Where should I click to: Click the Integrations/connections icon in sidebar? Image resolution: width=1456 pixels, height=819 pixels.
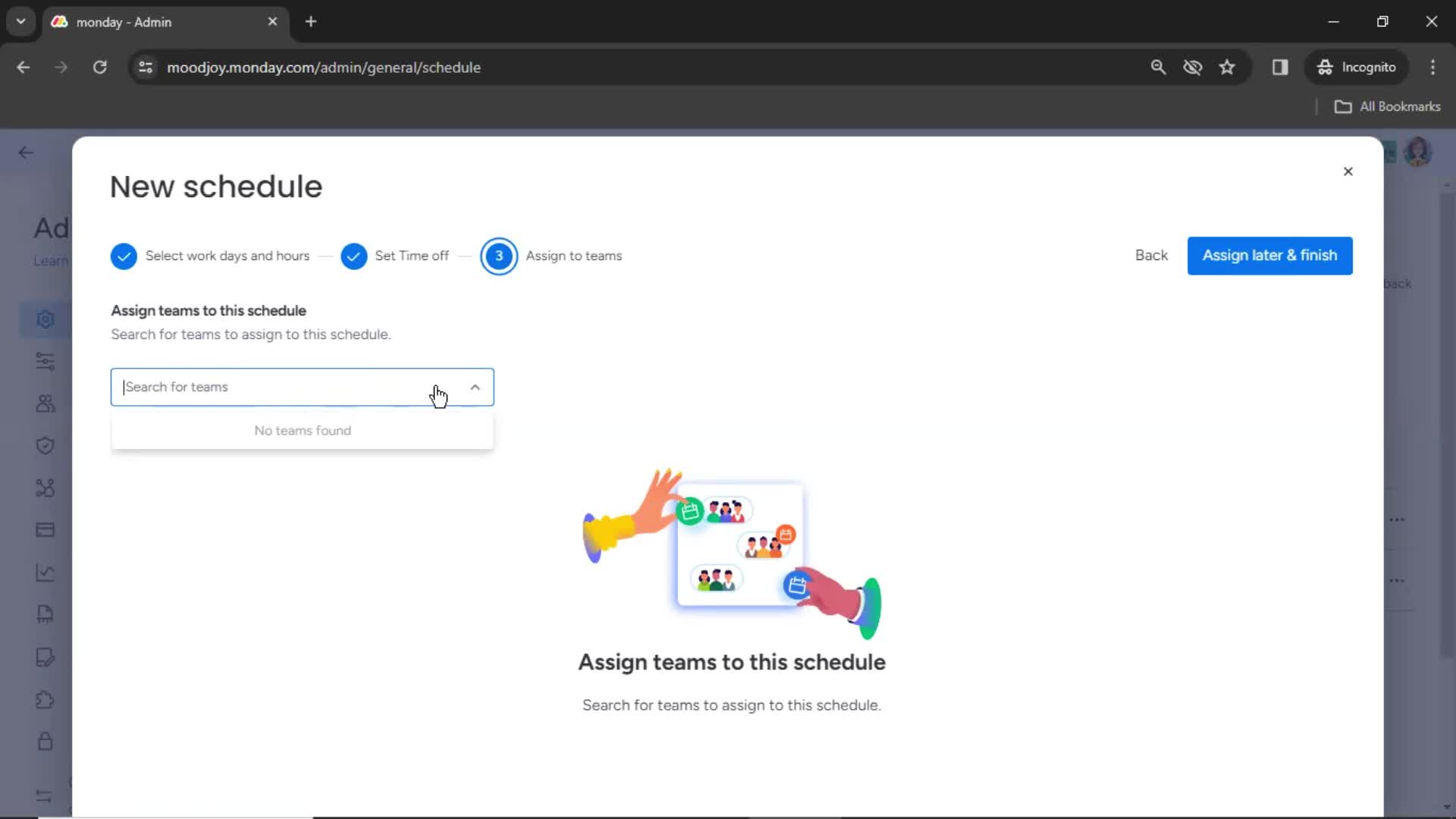(45, 487)
